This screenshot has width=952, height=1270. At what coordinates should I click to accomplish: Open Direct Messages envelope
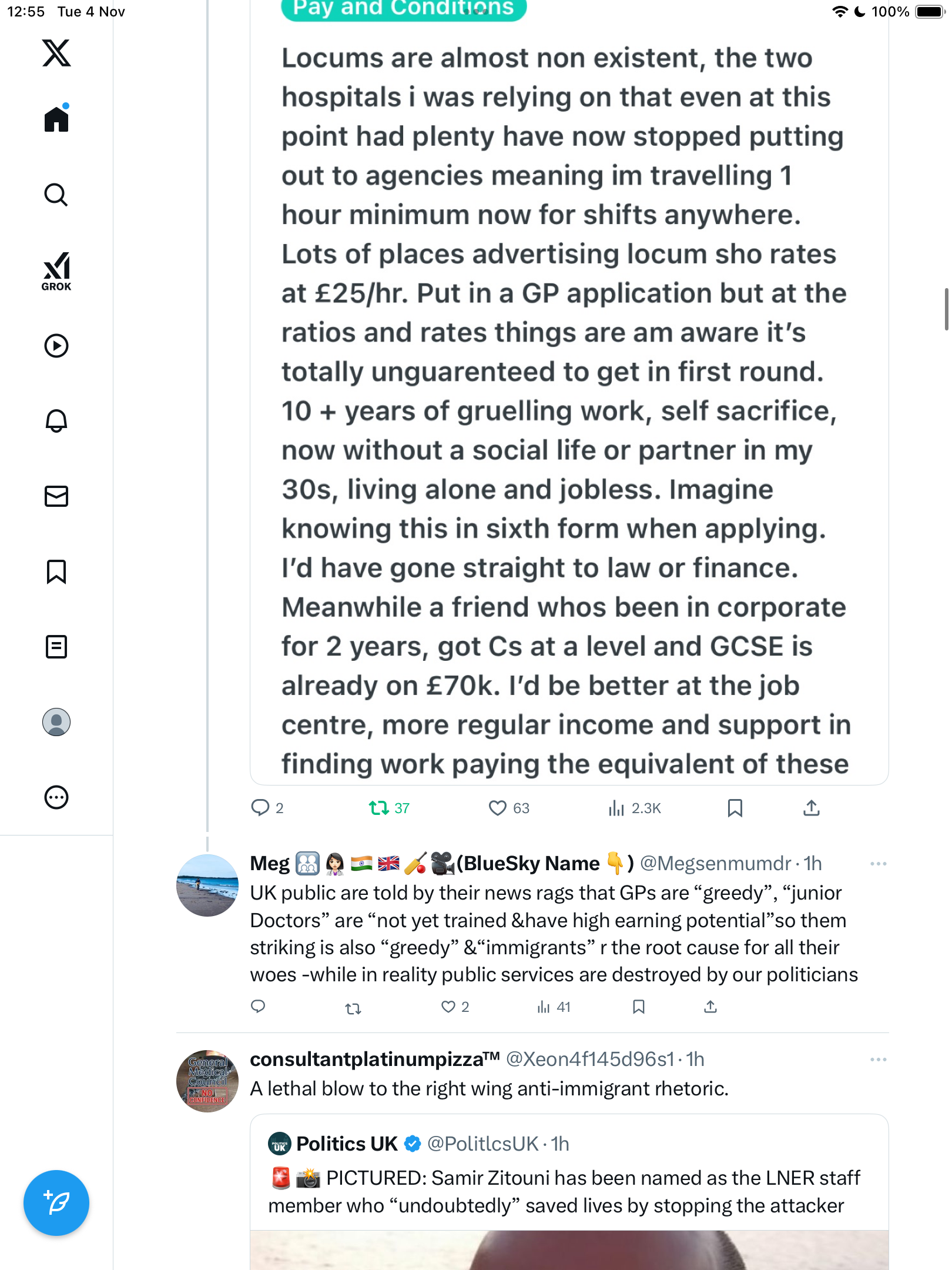click(56, 496)
